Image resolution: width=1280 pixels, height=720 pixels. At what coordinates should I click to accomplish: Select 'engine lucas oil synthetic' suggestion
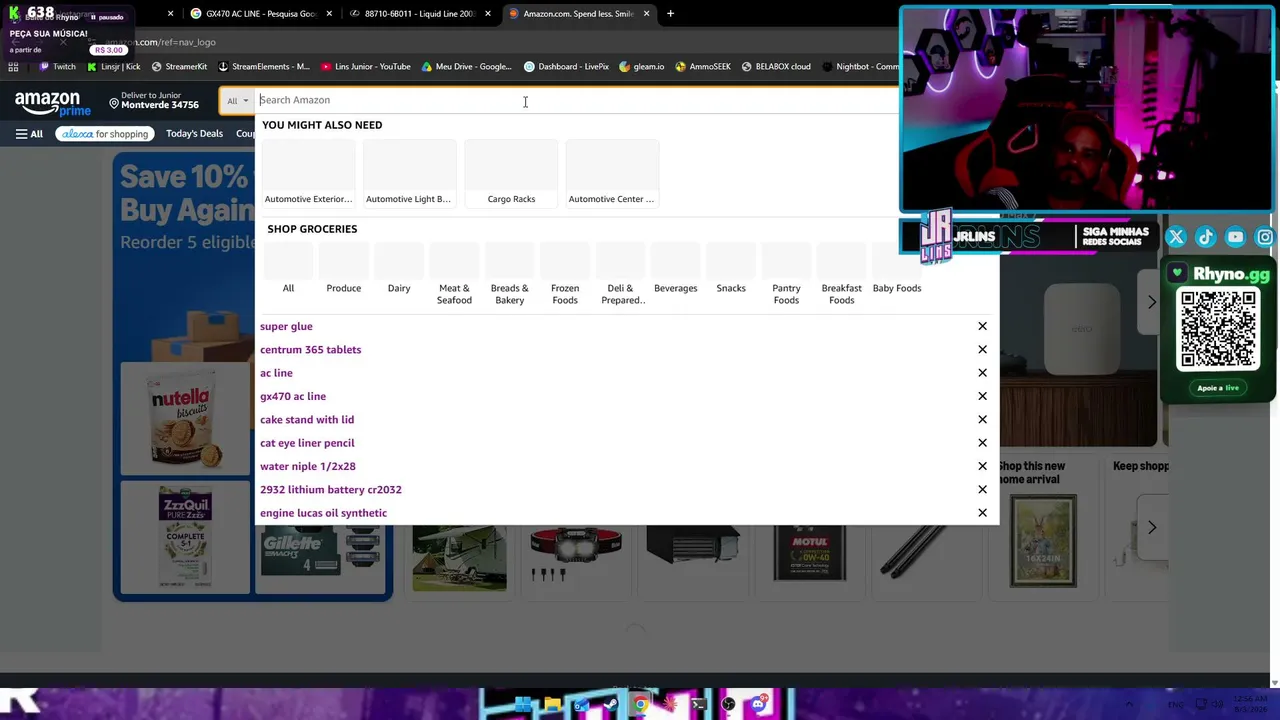point(323,513)
